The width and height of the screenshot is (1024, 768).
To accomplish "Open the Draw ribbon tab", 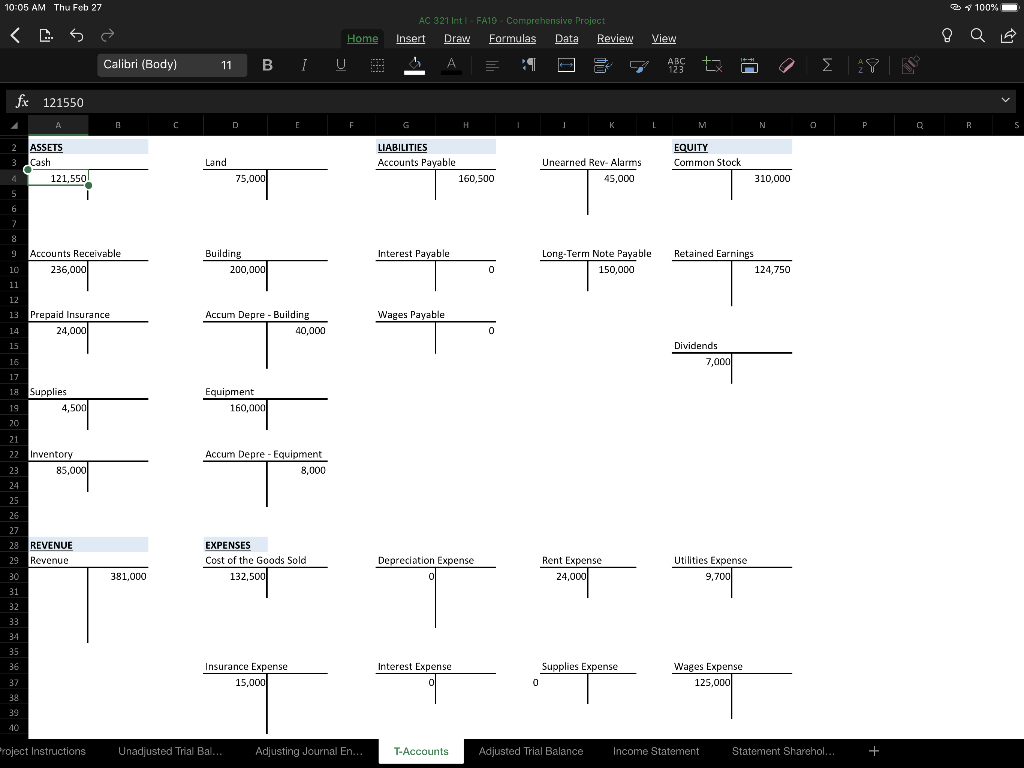I will point(456,39).
